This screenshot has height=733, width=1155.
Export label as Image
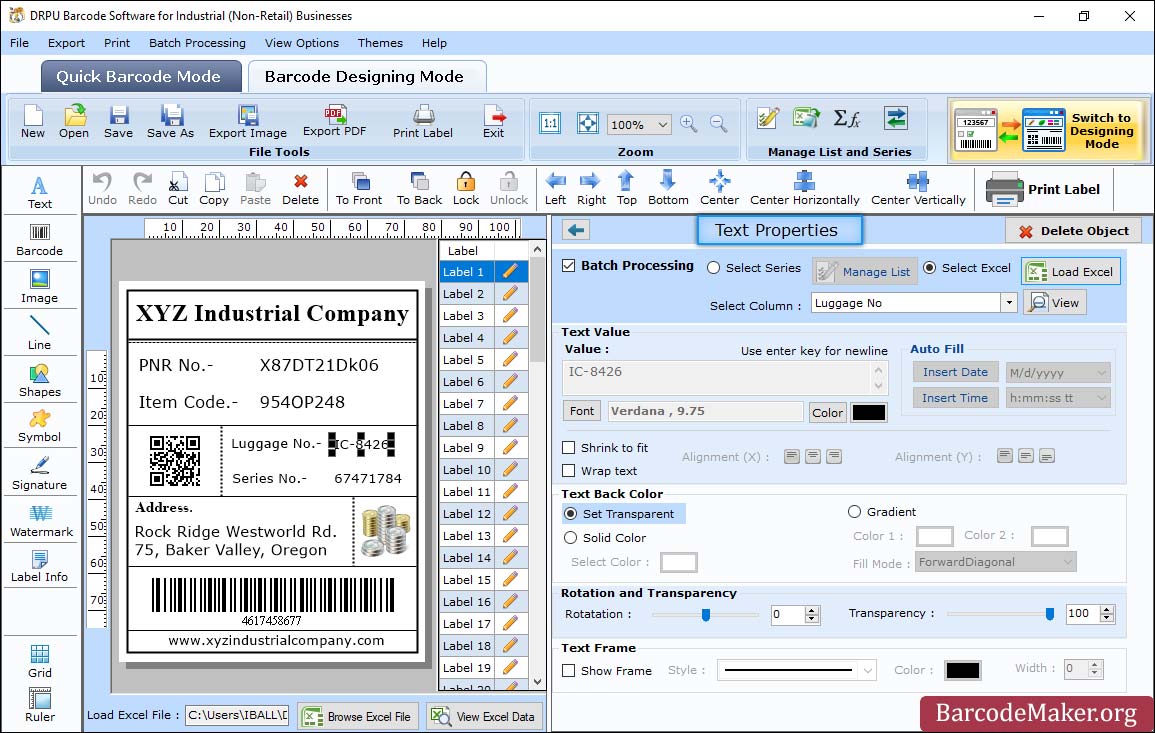248,122
